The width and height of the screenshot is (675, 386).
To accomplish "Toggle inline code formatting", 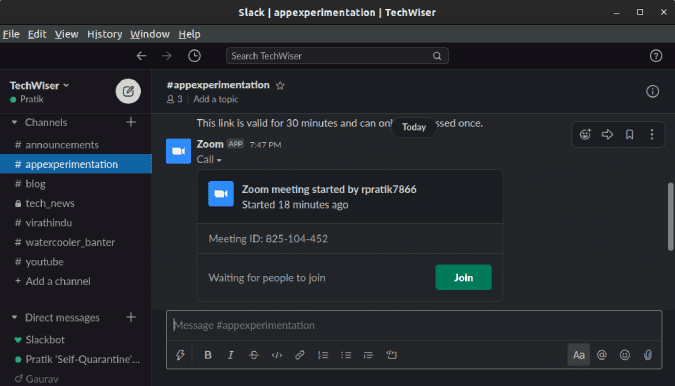I will coord(277,355).
